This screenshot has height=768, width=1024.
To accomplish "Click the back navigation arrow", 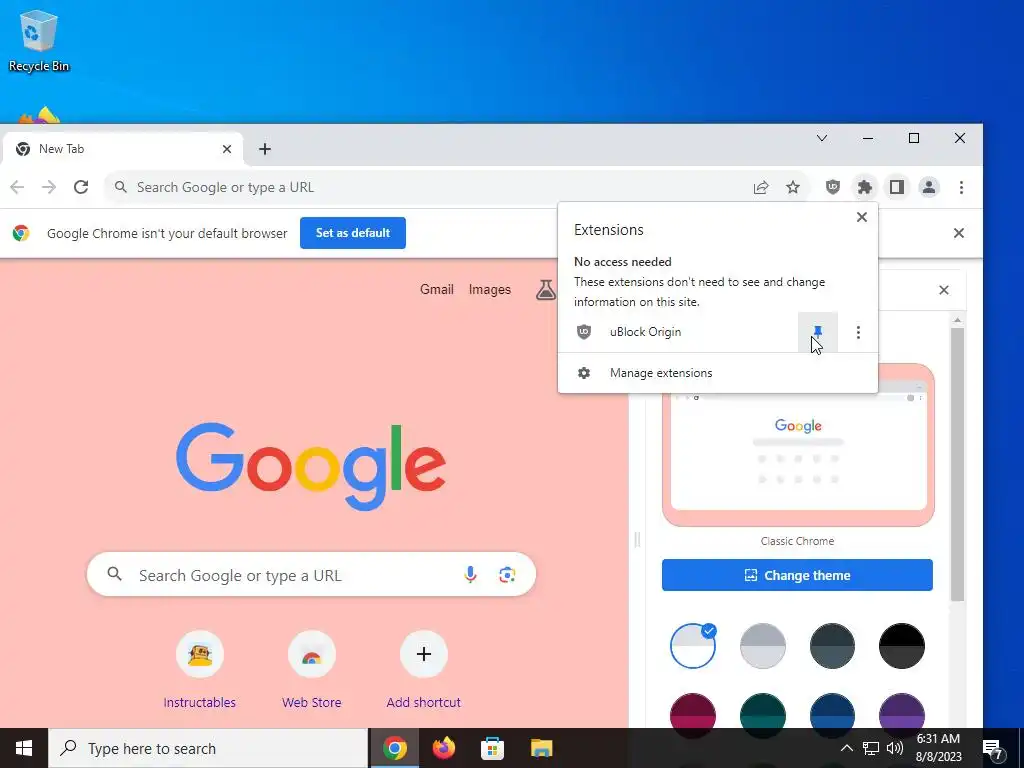I will click(17, 187).
